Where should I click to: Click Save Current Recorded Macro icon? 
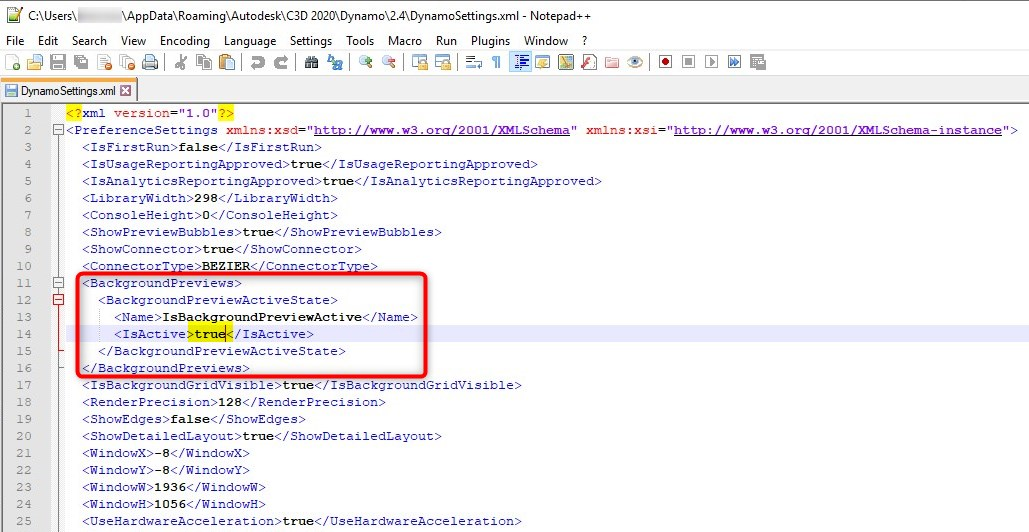pos(757,62)
